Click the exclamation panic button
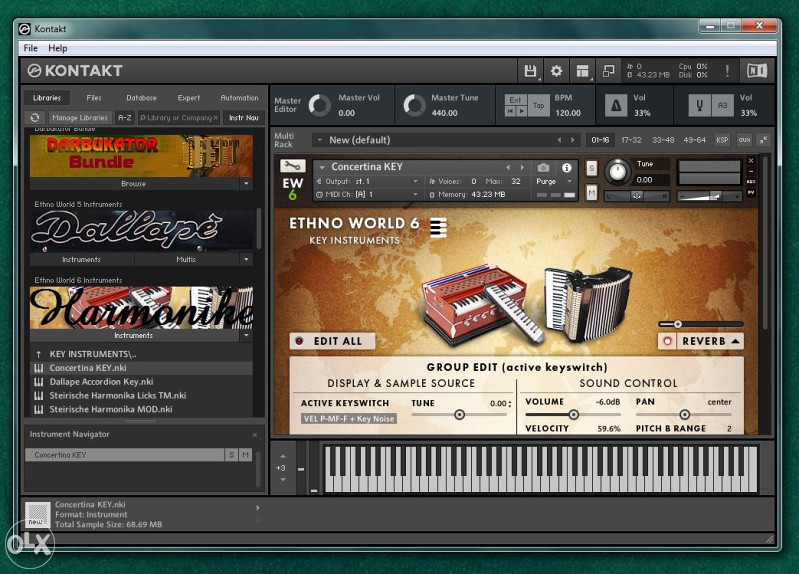Image resolution: width=799 pixels, height=574 pixels. coord(727,71)
